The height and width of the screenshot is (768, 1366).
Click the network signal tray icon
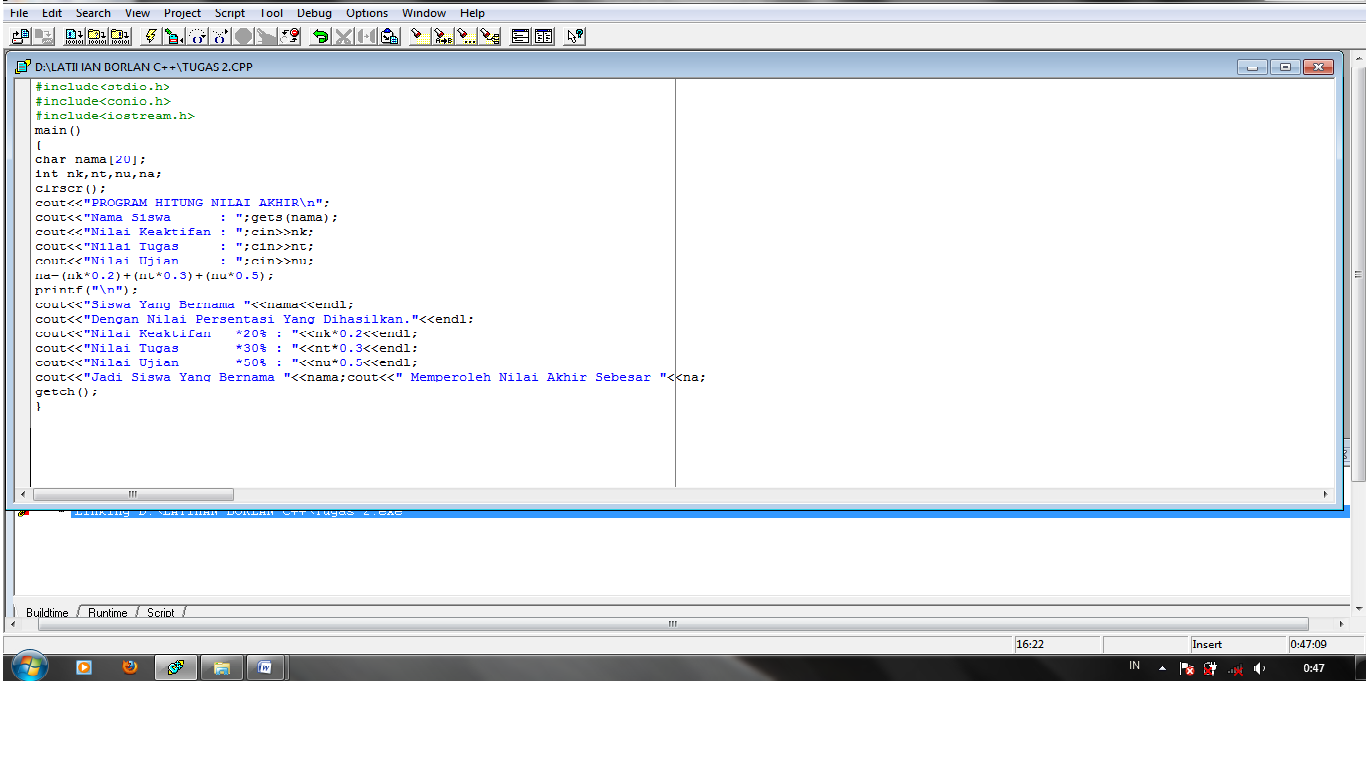[x=1236, y=669]
